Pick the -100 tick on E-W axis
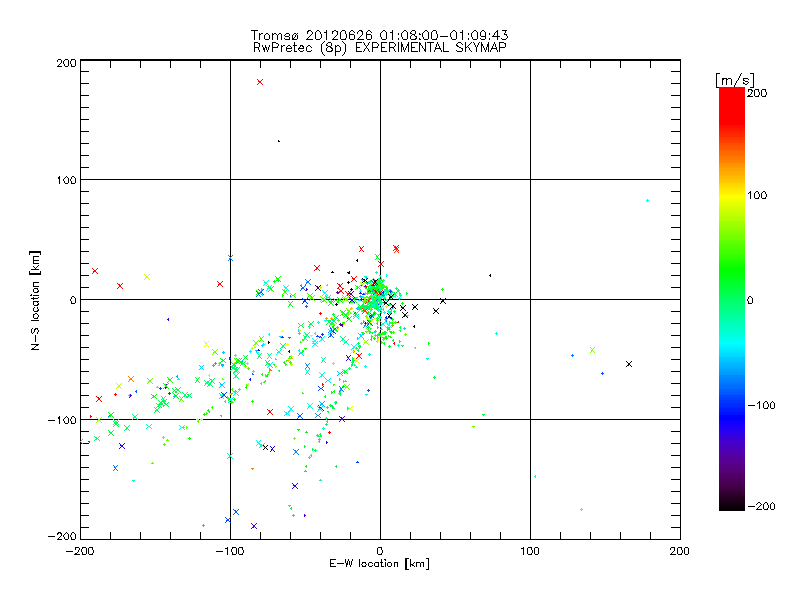The height and width of the screenshot is (600, 800). pyautogui.click(x=230, y=551)
